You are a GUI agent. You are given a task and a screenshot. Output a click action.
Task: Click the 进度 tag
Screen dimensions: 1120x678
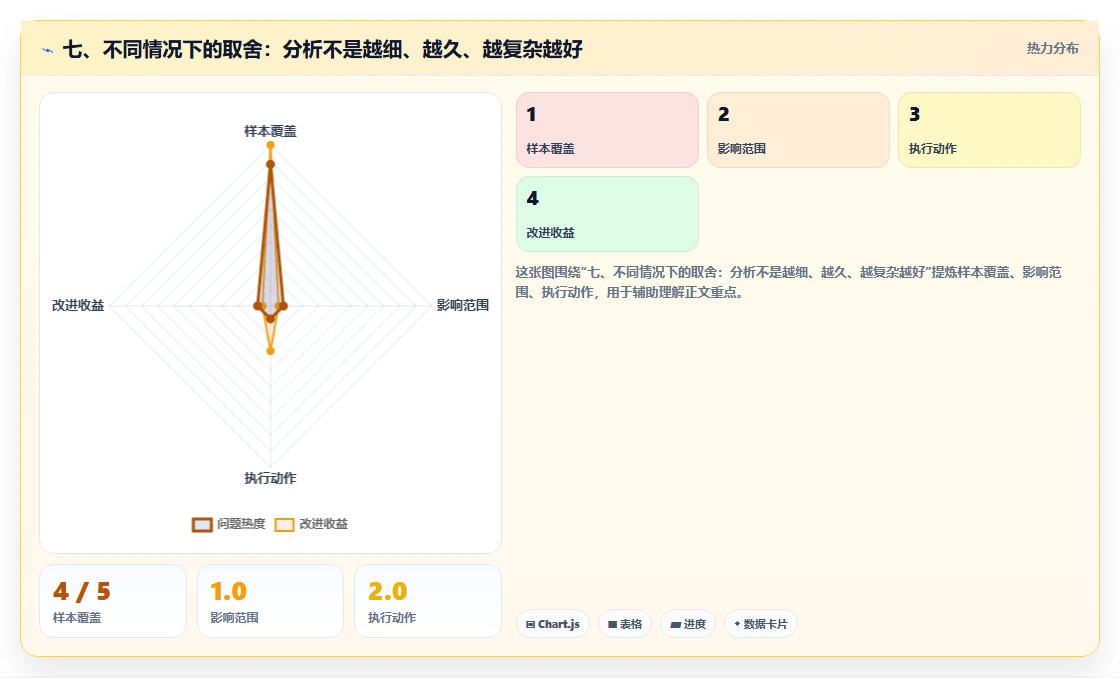(x=688, y=624)
